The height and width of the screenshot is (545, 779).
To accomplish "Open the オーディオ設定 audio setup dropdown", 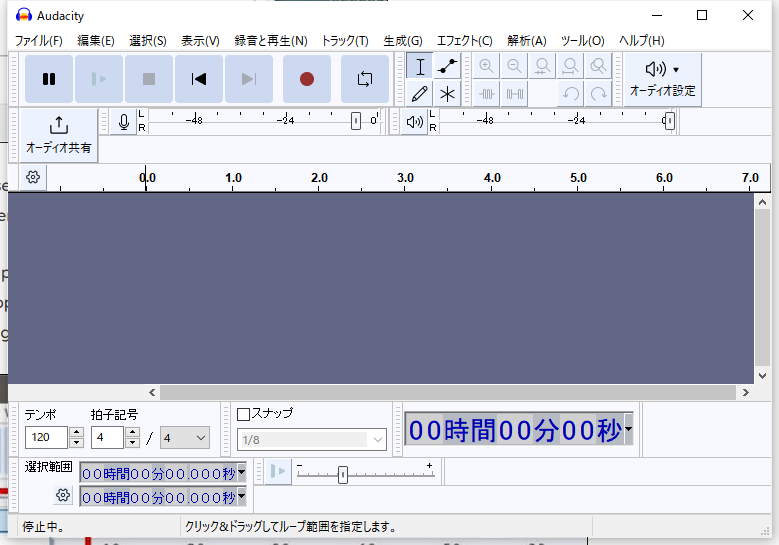I will [662, 79].
